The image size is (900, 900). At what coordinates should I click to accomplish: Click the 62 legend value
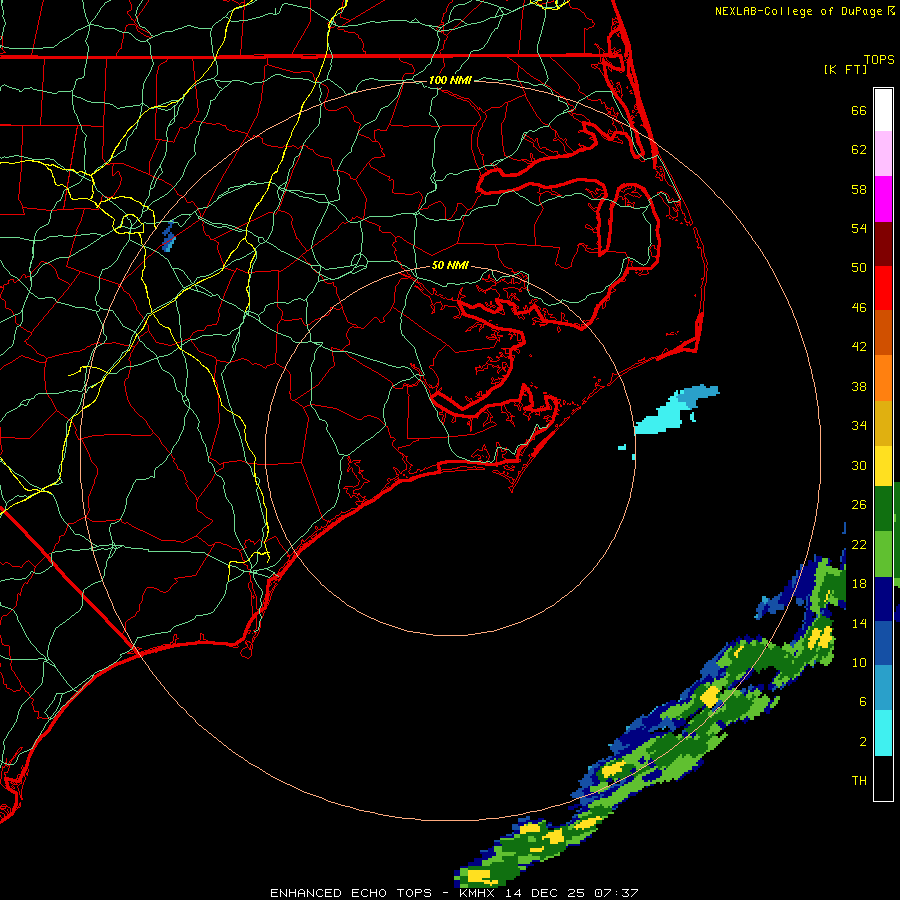(859, 150)
